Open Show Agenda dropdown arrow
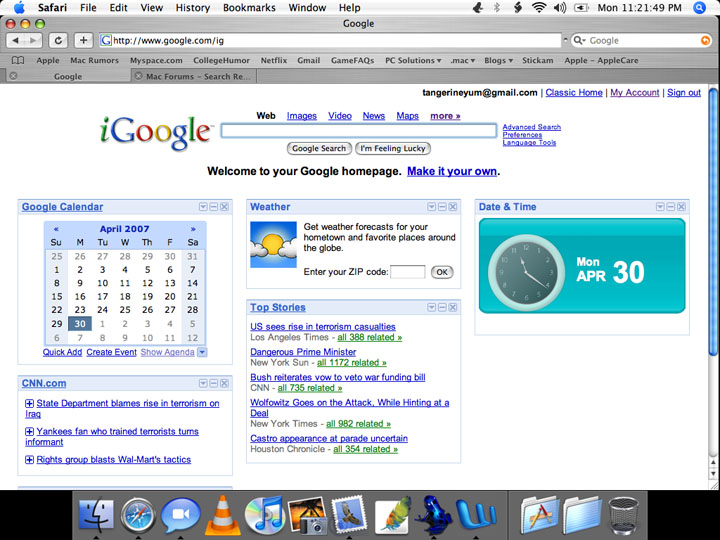Image resolution: width=720 pixels, height=540 pixels. tap(202, 352)
